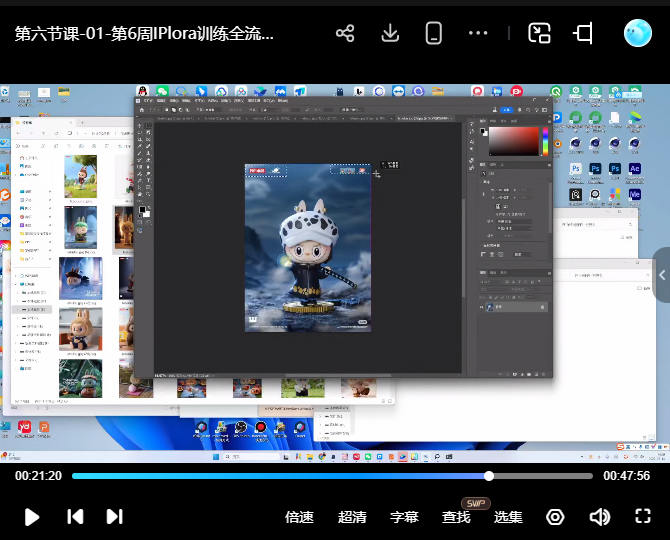Screen dimensions: 670x540
Task: Click the circular target icon beside volume
Action: 555,517
